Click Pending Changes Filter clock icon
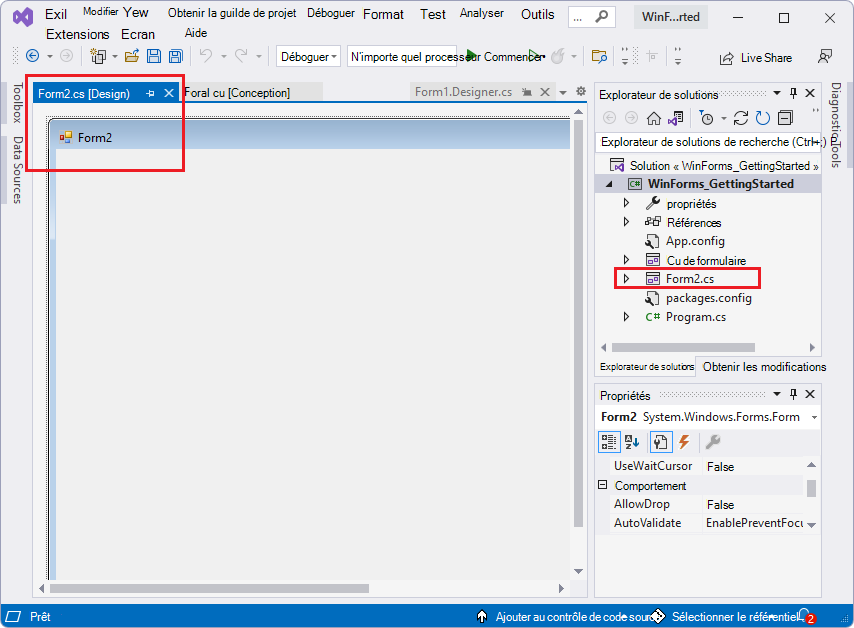Image resolution: width=854 pixels, height=628 pixels. [706, 118]
